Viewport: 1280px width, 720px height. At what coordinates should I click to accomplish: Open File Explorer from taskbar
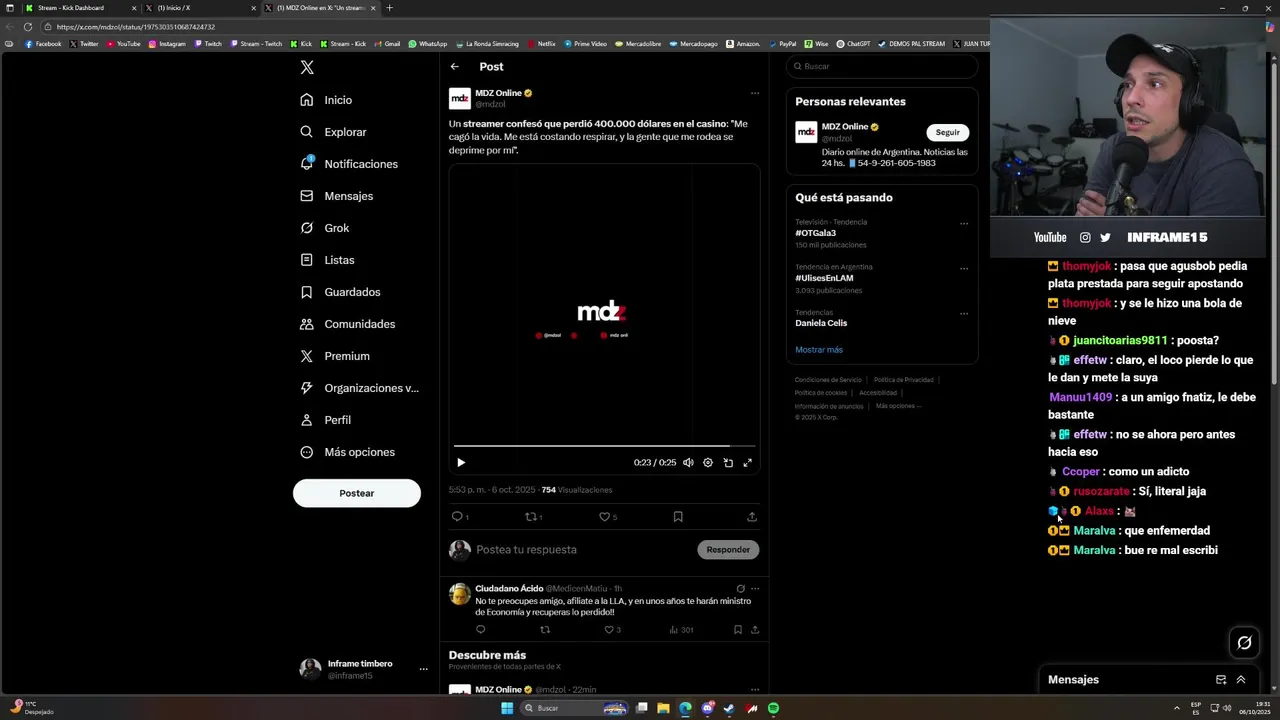663,708
